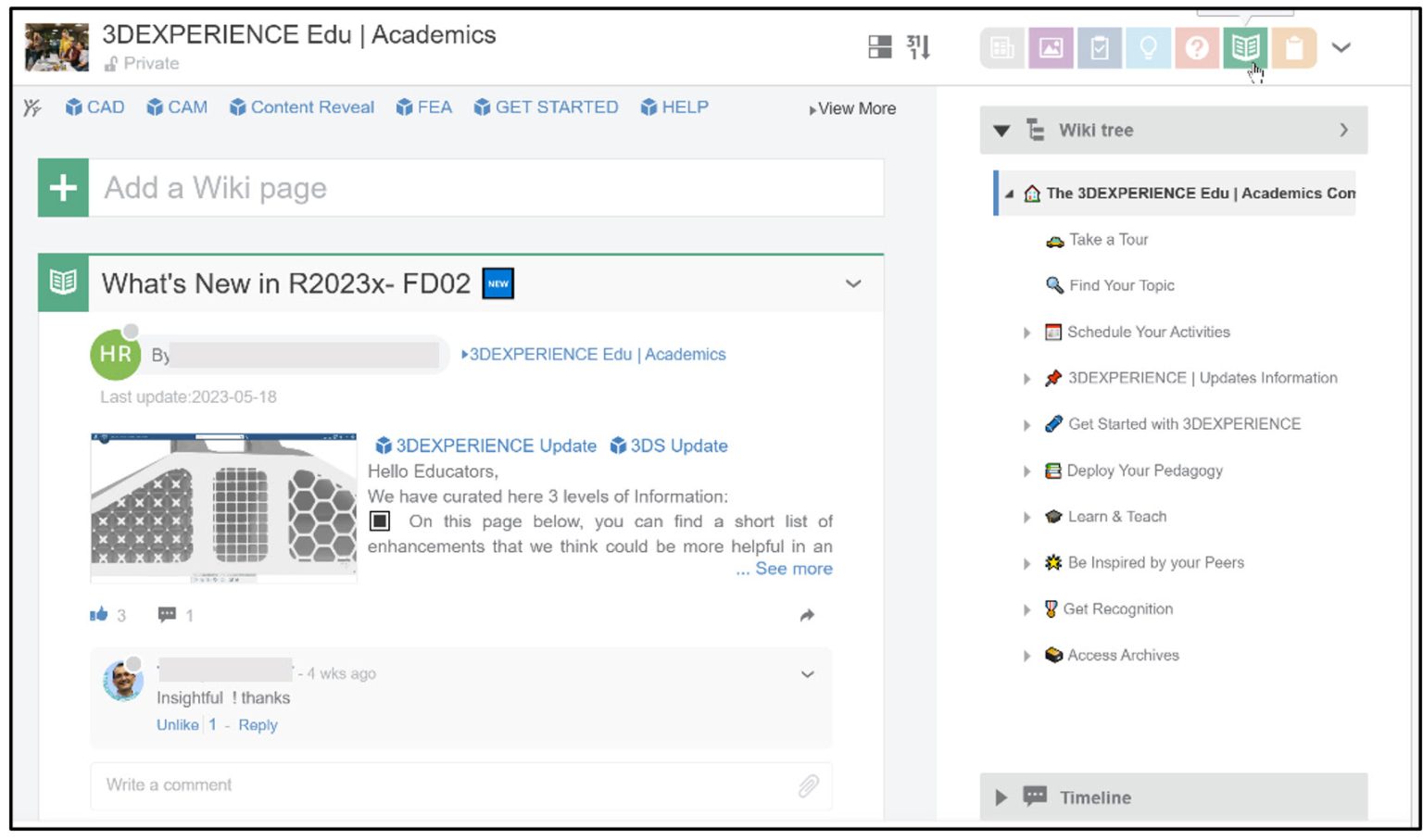Click the share arrow on the wiki post
The image size is (1423, 840).
point(806,614)
